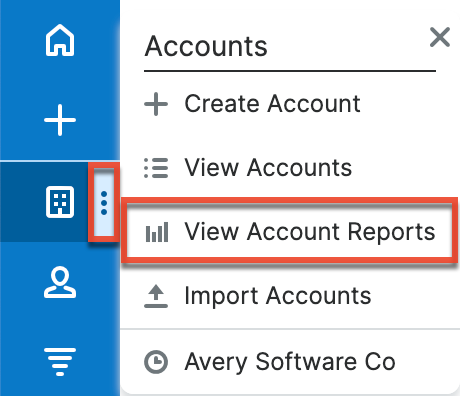Open the Accounts three-dot menu
Image resolution: width=460 pixels, height=396 pixels.
[x=104, y=203]
